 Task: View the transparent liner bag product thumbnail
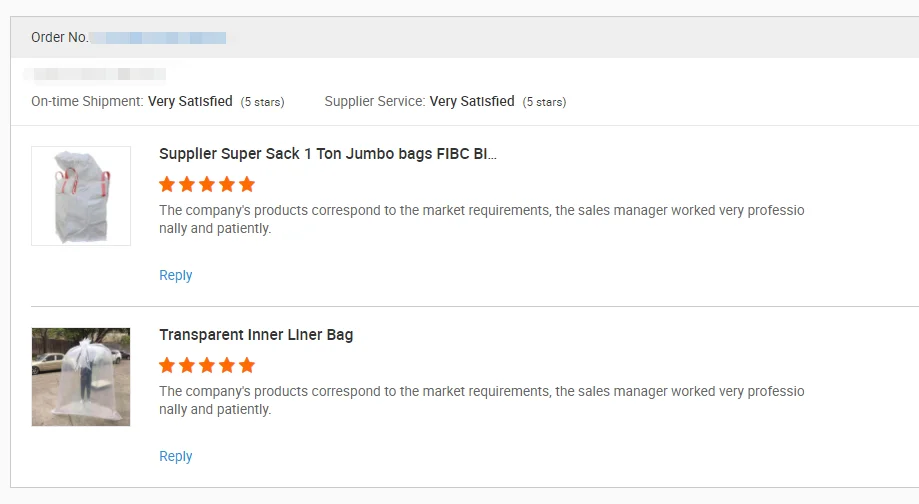click(x=81, y=377)
